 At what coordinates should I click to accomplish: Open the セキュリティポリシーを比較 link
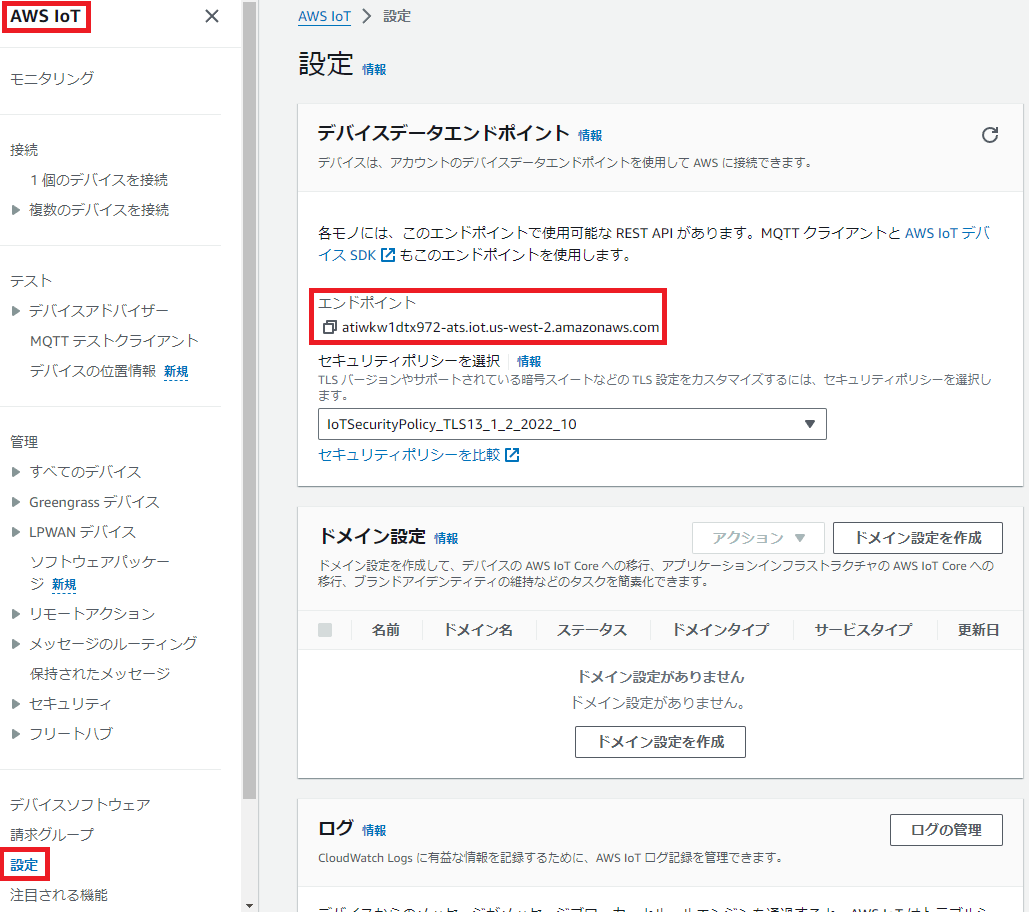(x=418, y=455)
